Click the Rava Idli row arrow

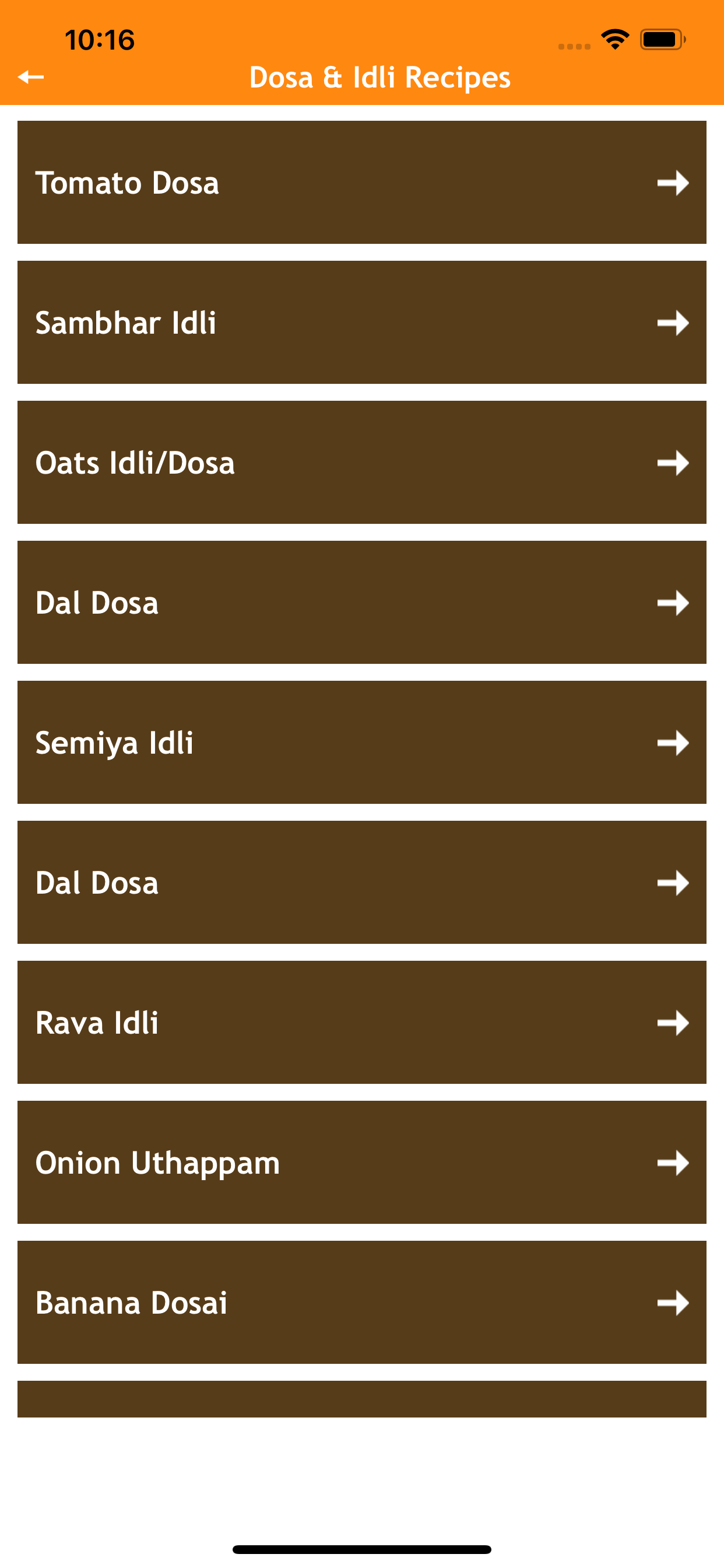coord(672,1023)
